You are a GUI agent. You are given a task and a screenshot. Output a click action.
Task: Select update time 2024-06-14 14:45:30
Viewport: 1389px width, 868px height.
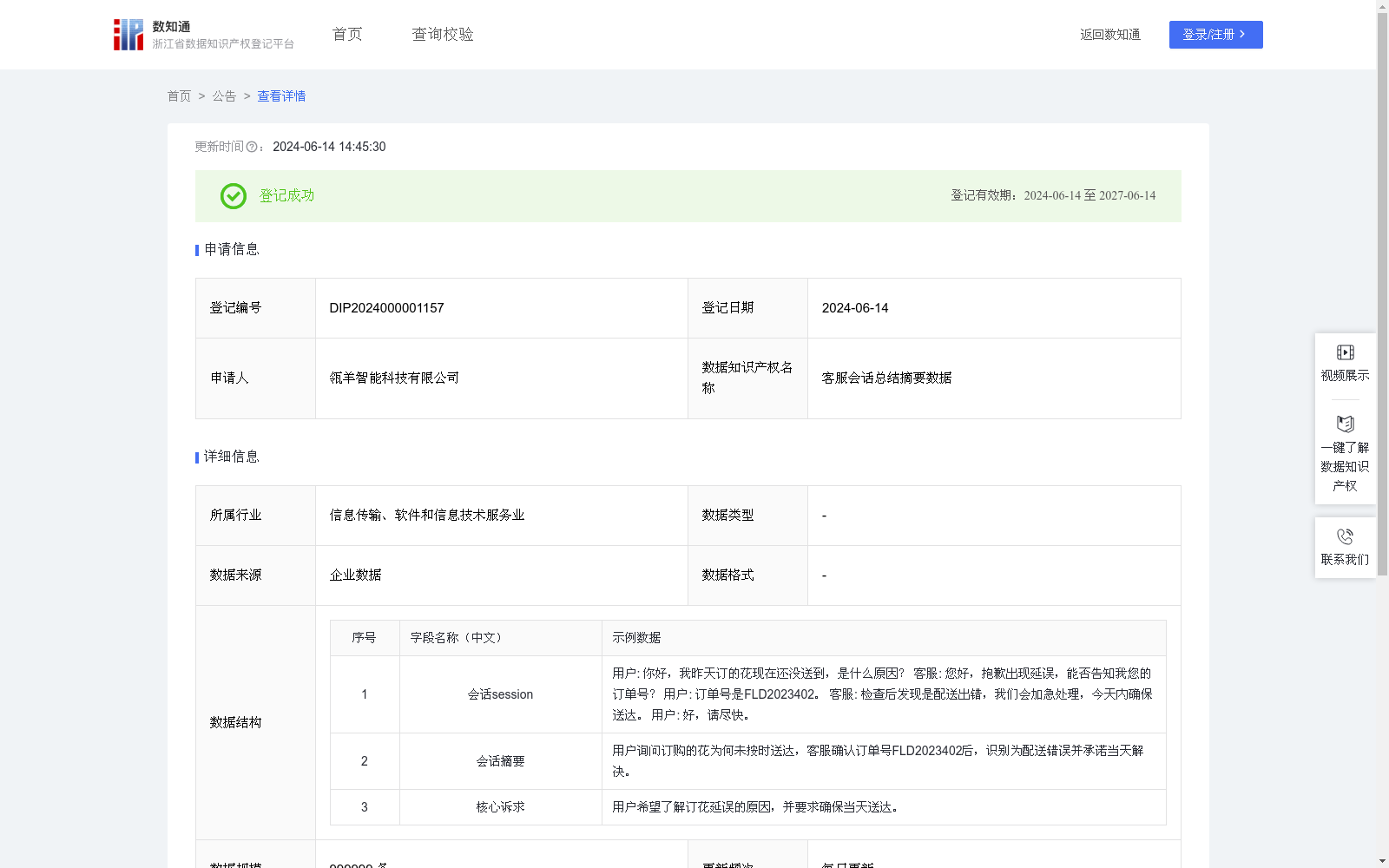click(329, 148)
